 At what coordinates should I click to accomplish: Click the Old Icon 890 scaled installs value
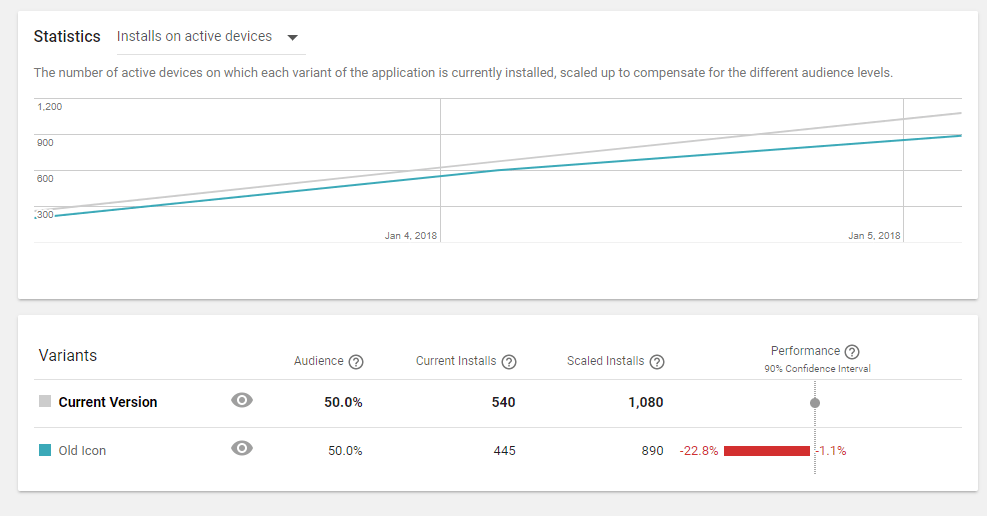[652, 451]
